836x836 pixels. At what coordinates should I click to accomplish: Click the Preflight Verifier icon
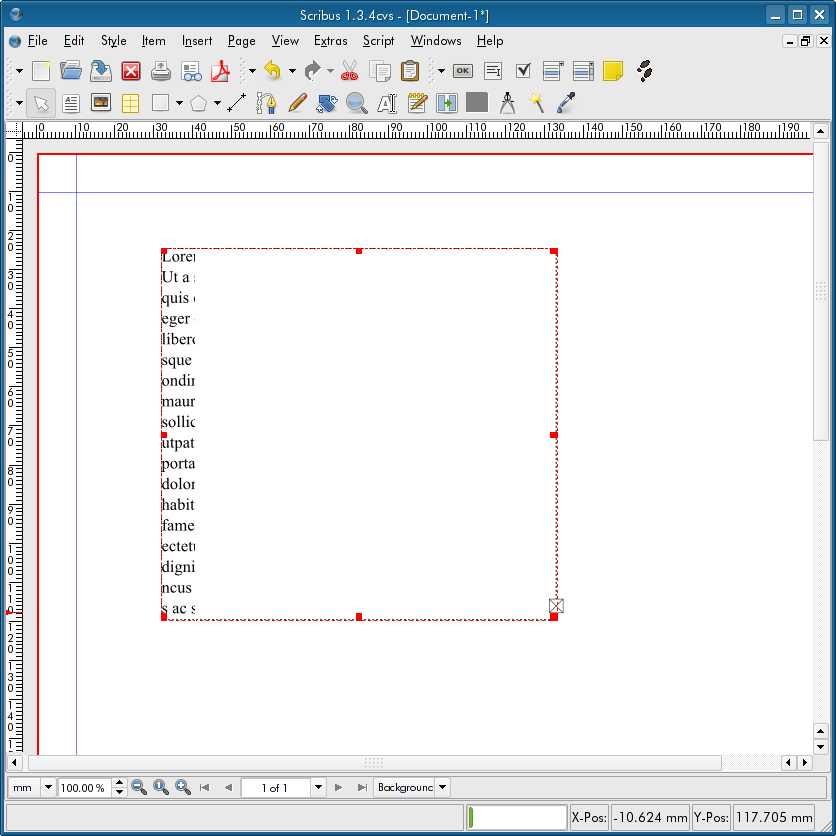[191, 71]
